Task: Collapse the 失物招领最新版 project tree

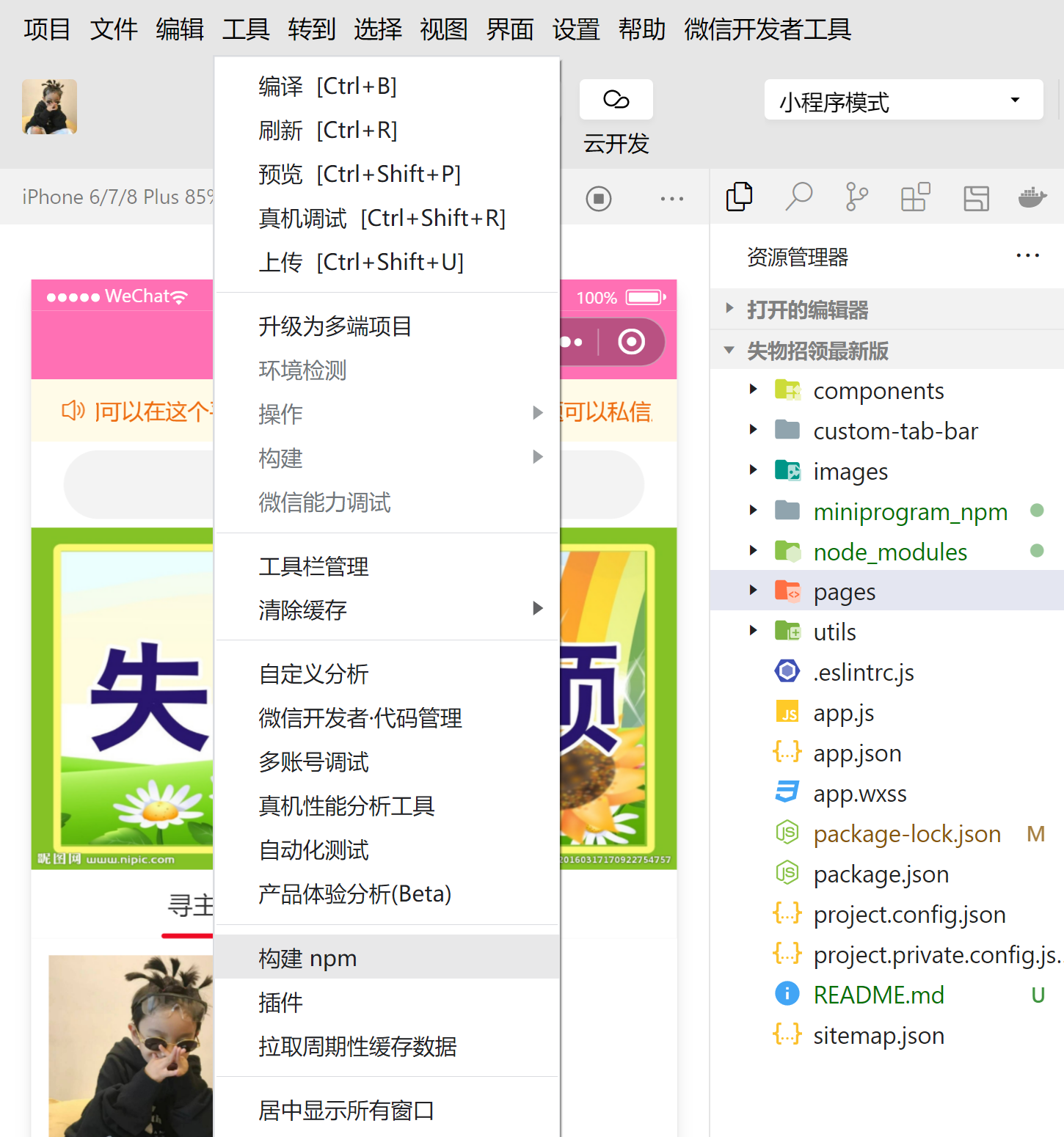Action: pos(729,351)
